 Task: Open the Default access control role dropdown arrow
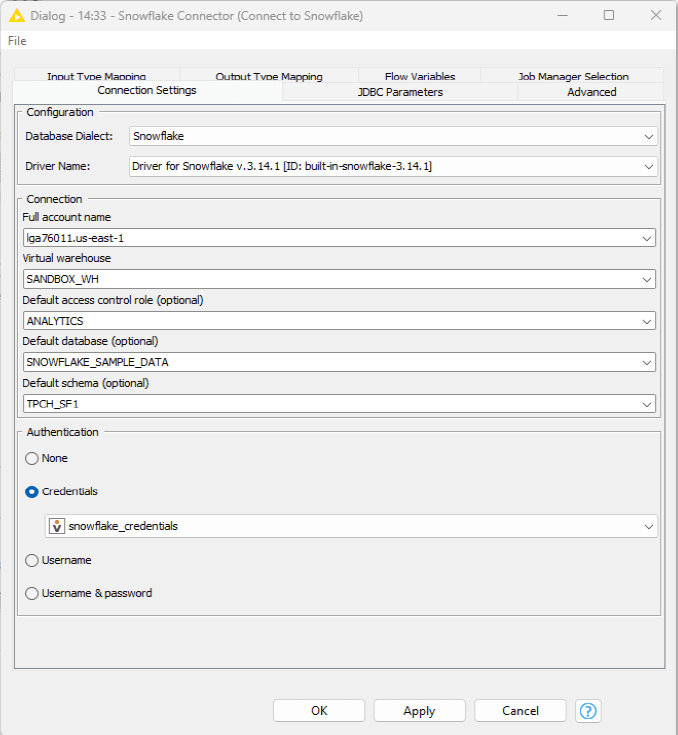[647, 321]
